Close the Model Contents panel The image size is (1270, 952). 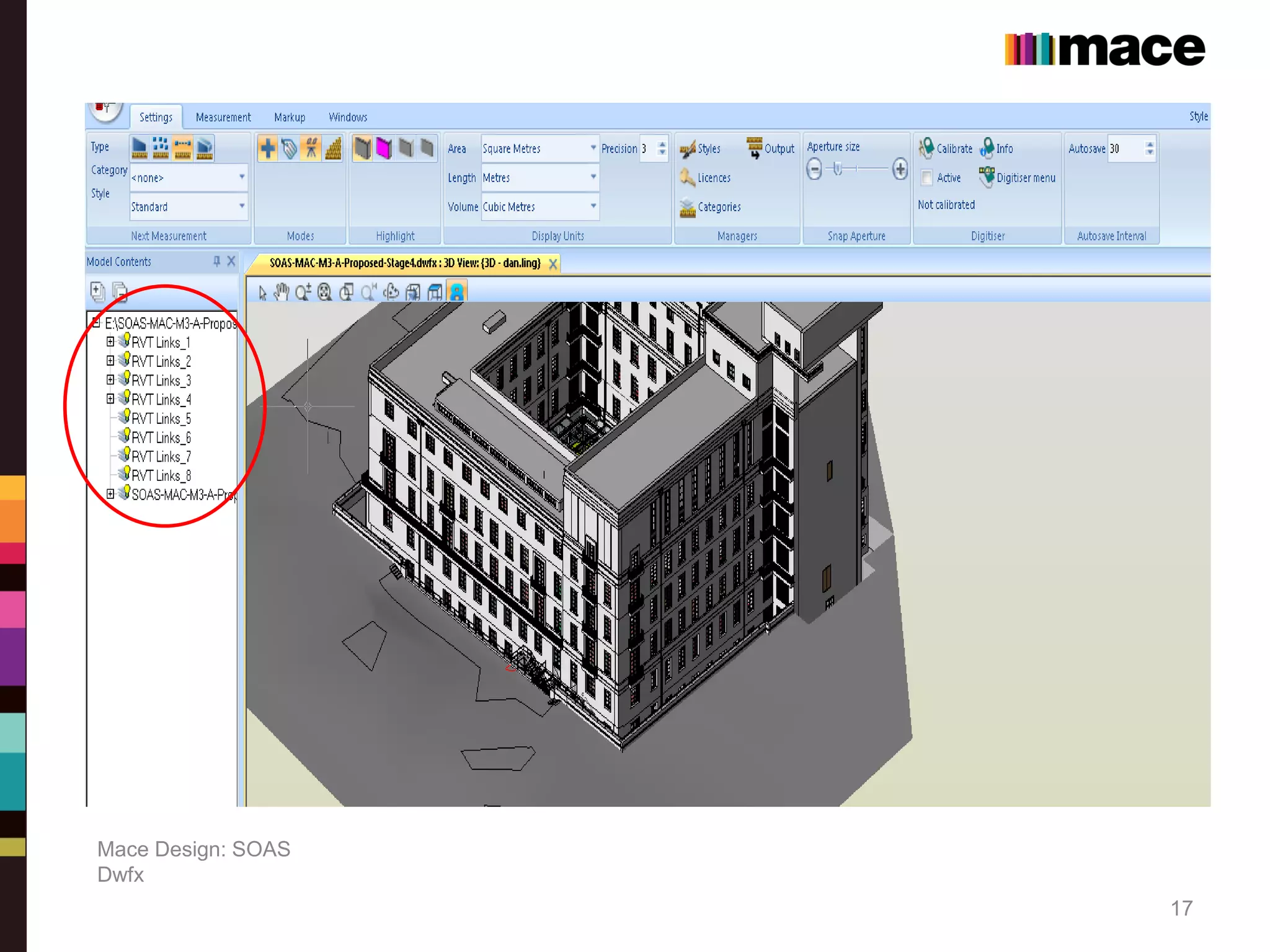[231, 262]
